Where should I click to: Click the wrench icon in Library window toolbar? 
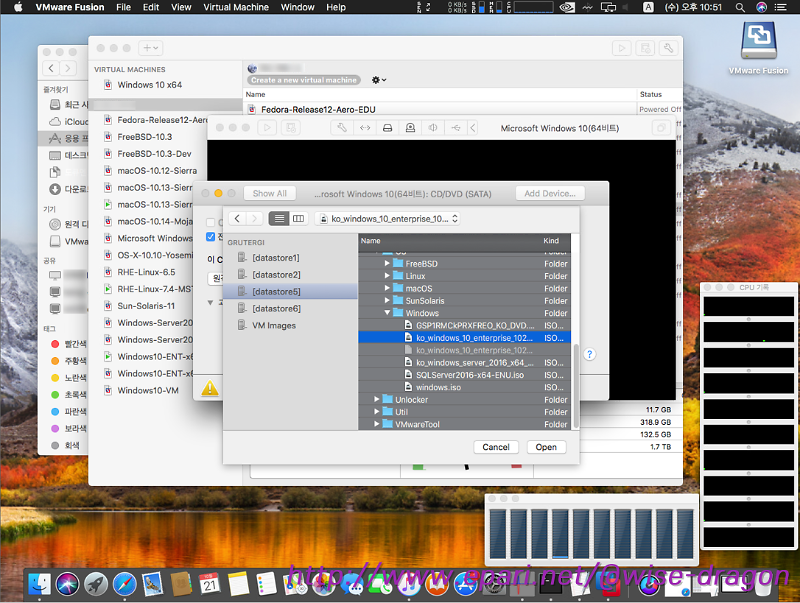tap(668, 48)
